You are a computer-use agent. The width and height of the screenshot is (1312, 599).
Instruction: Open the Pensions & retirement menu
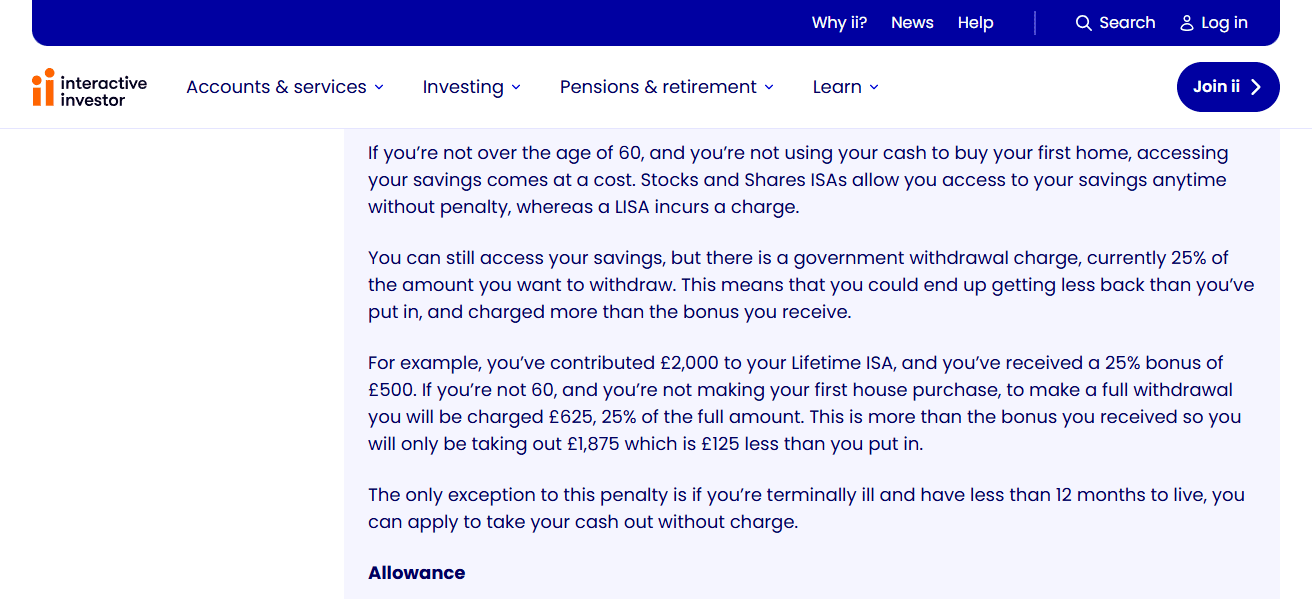click(x=658, y=87)
